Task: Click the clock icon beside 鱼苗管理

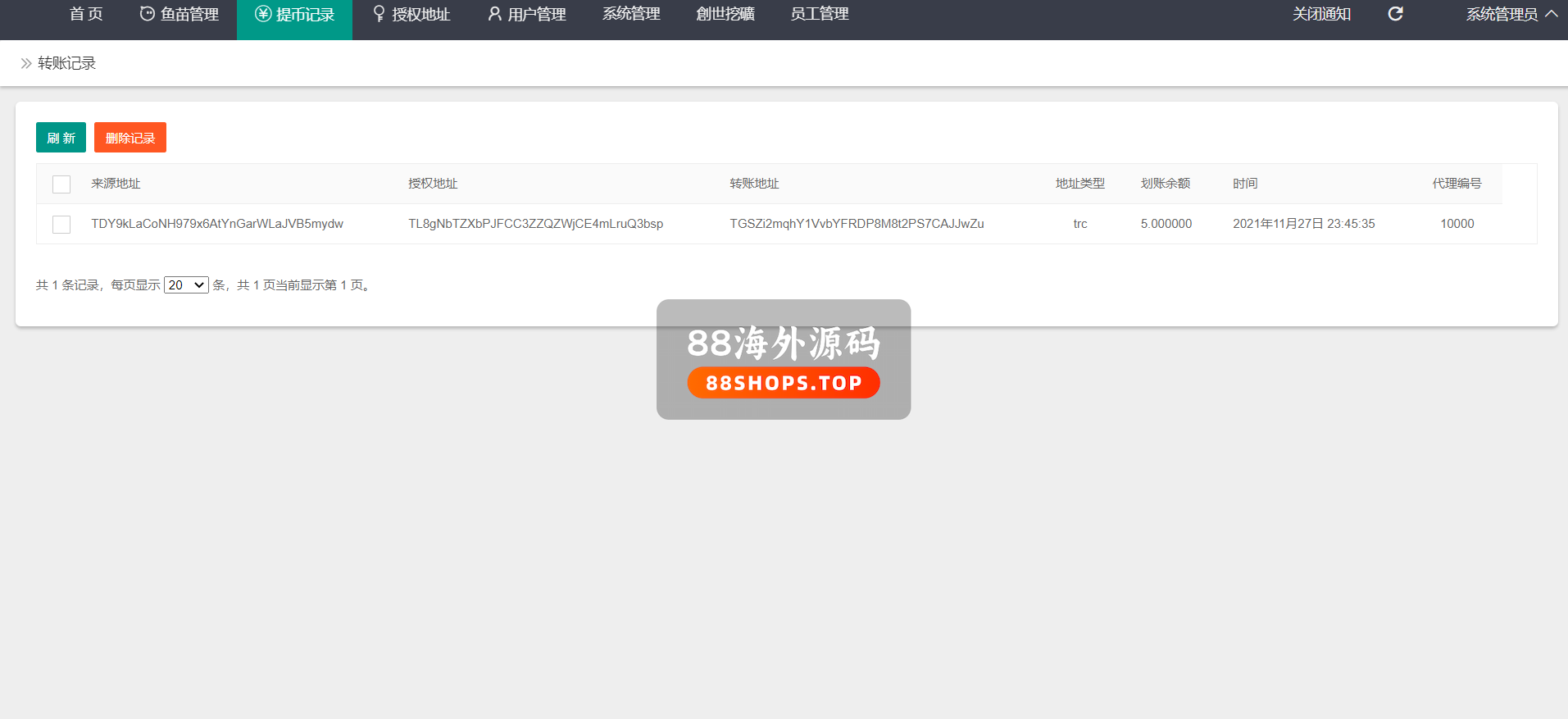Action: 148,14
